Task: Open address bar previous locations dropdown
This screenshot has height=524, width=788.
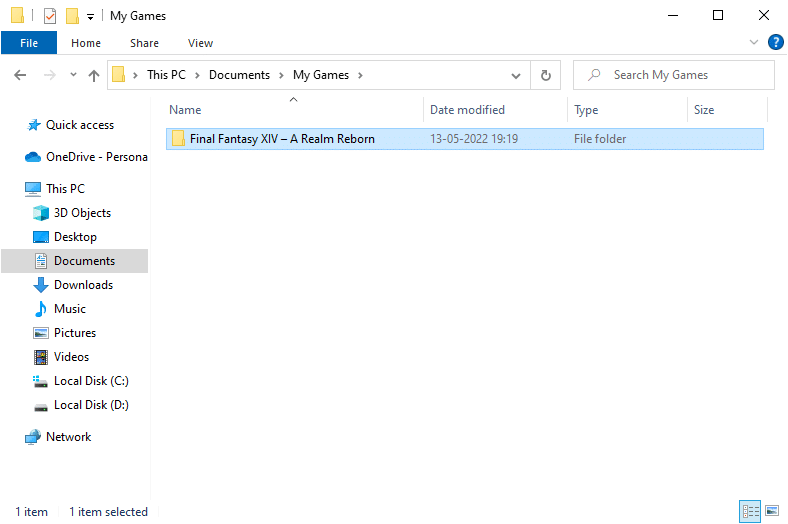Action: (x=516, y=75)
